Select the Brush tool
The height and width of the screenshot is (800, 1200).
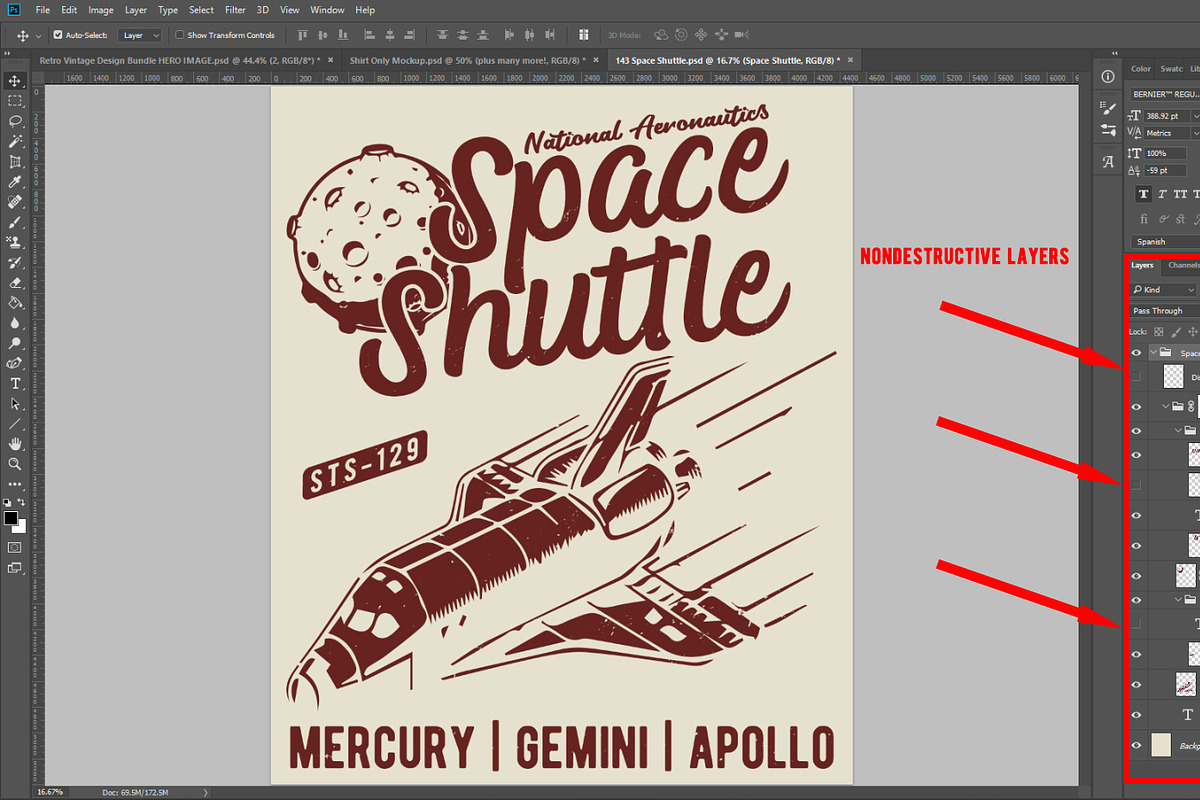(x=15, y=222)
